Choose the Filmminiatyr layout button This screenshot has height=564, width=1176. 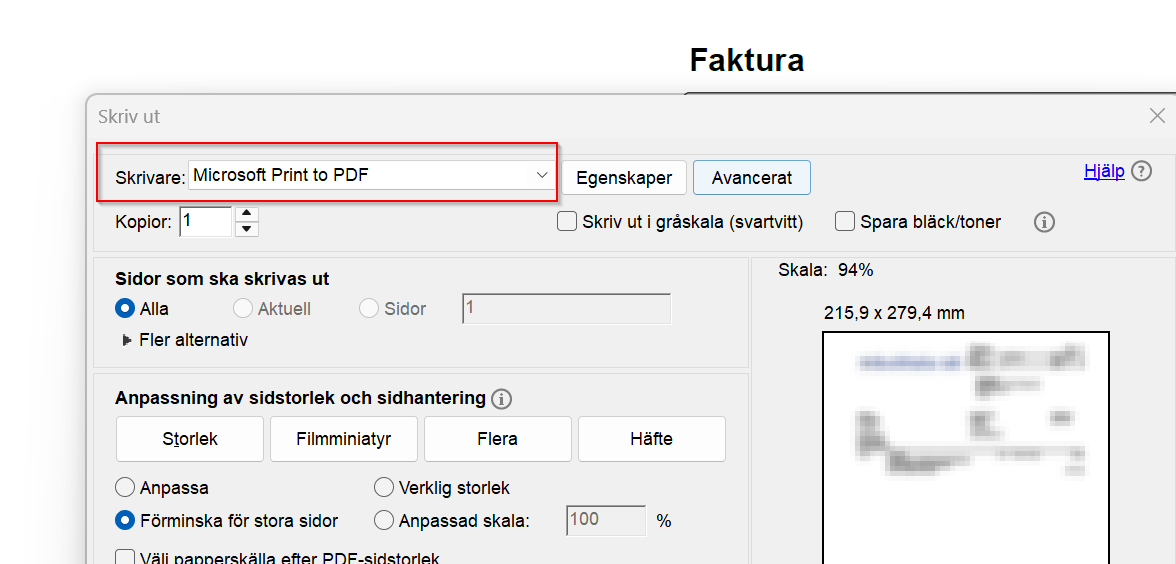344,439
